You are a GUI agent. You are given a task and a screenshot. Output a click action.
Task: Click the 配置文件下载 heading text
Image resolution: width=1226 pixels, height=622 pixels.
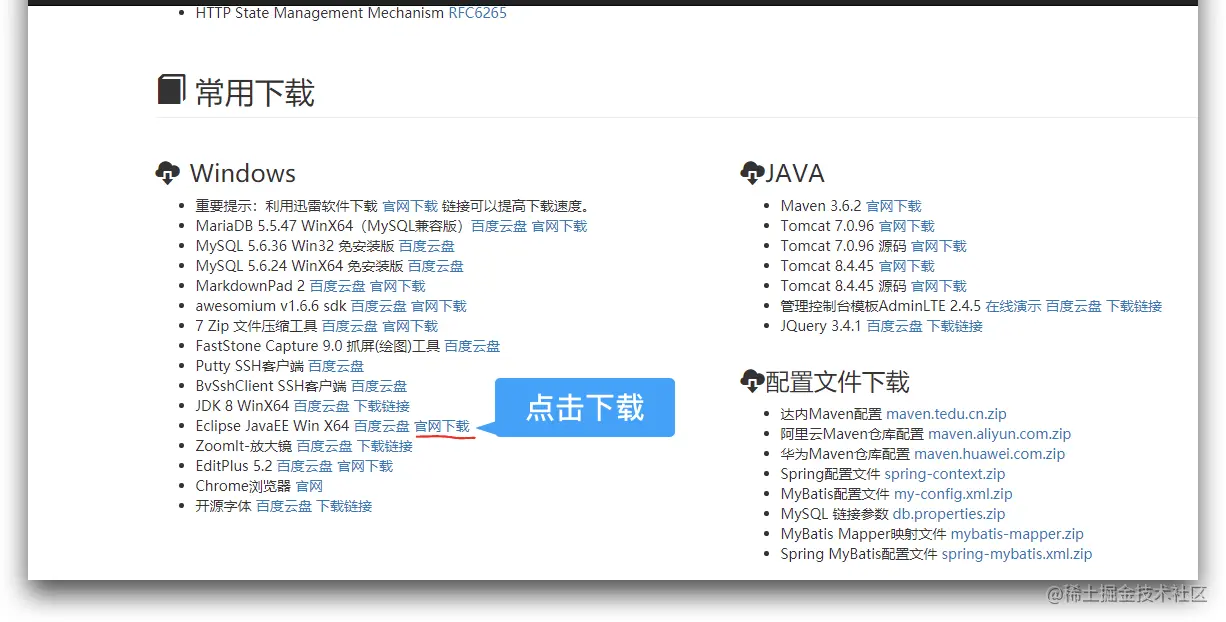838,382
